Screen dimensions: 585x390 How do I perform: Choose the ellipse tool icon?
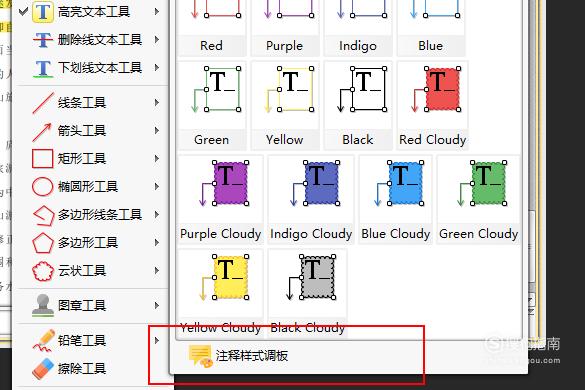pyautogui.click(x=43, y=187)
